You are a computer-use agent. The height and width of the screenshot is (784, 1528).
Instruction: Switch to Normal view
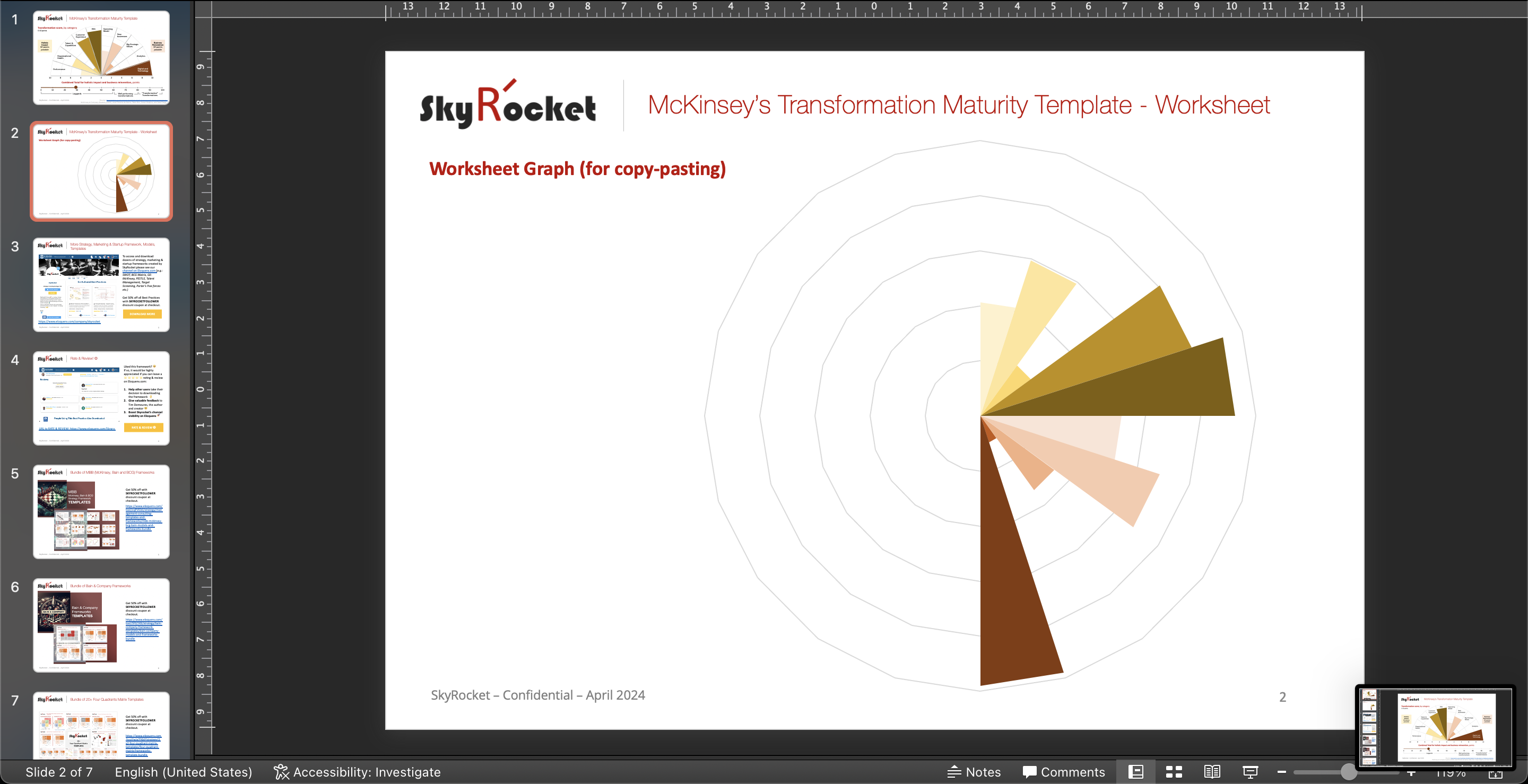(1135, 772)
